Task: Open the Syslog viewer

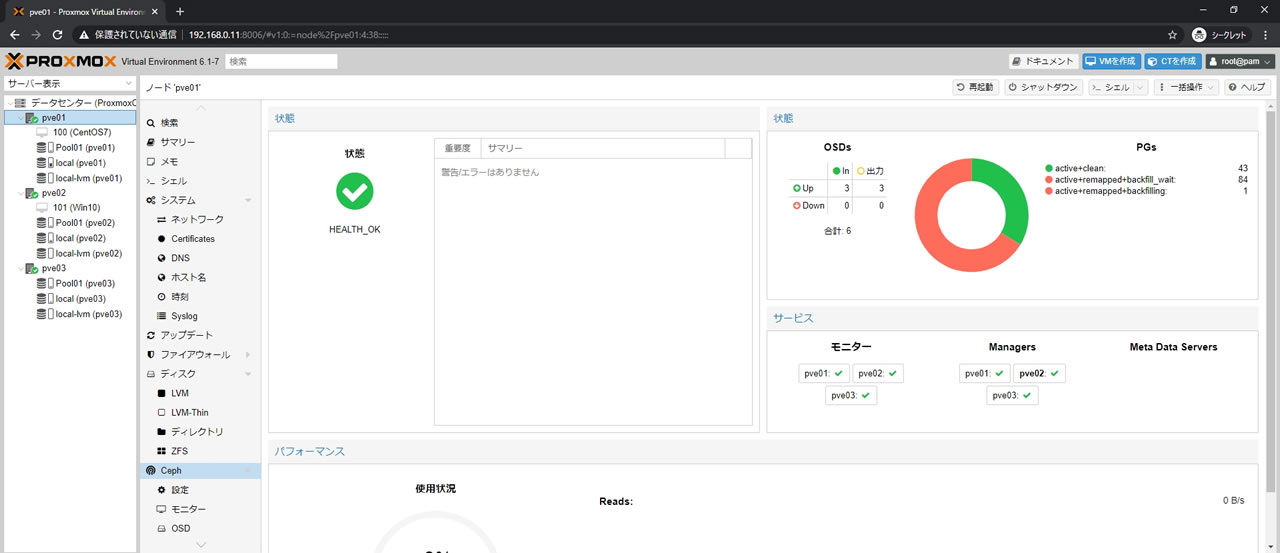Action: pyautogui.click(x=184, y=316)
